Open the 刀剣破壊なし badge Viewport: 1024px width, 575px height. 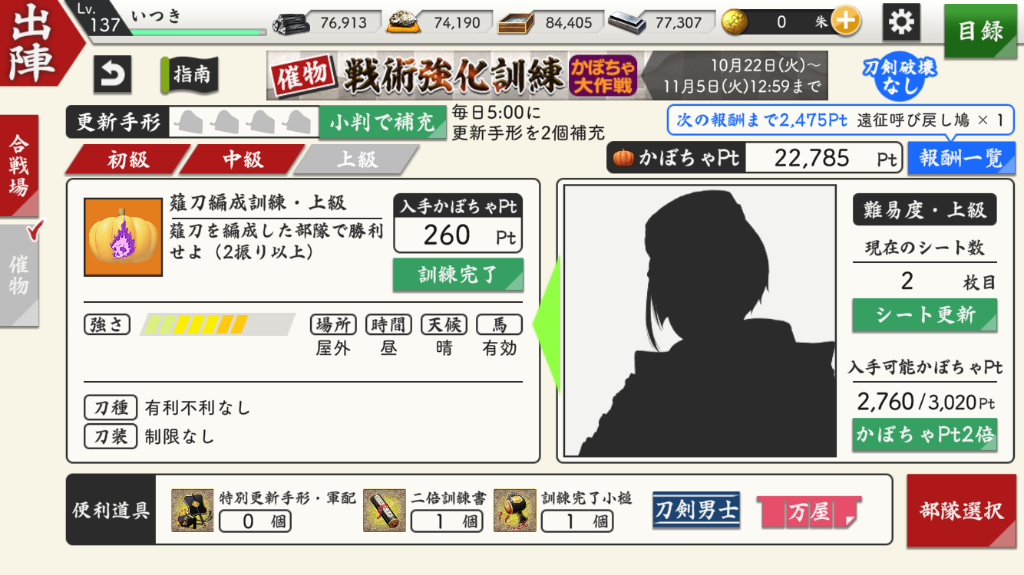[x=899, y=76]
